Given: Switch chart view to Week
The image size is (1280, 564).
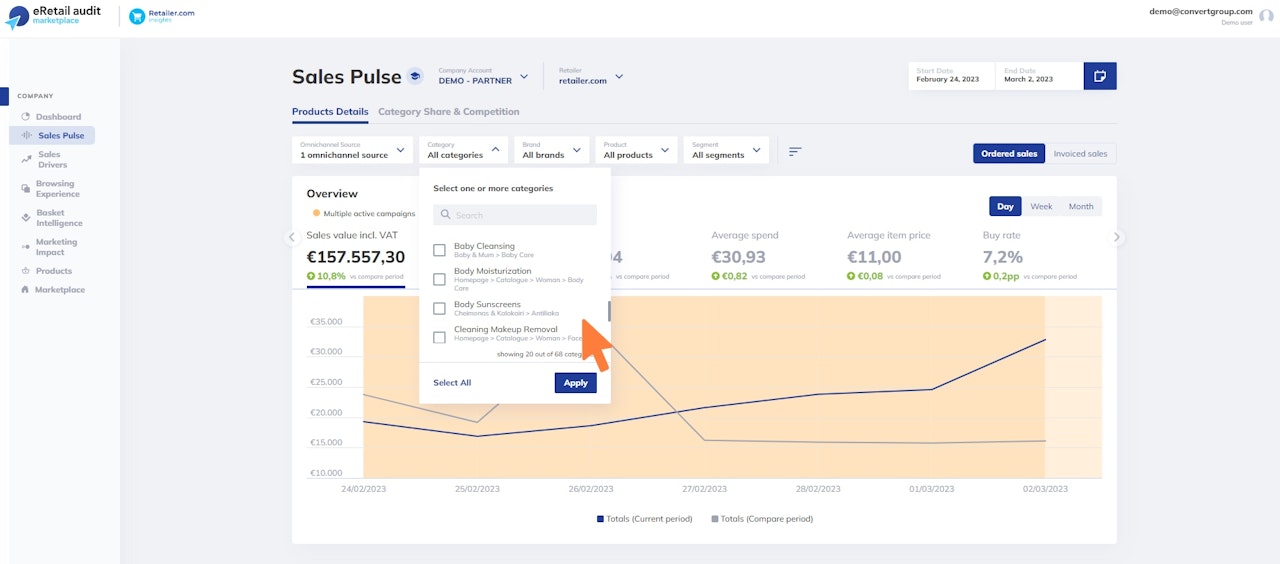Looking at the screenshot, I should [x=1041, y=206].
